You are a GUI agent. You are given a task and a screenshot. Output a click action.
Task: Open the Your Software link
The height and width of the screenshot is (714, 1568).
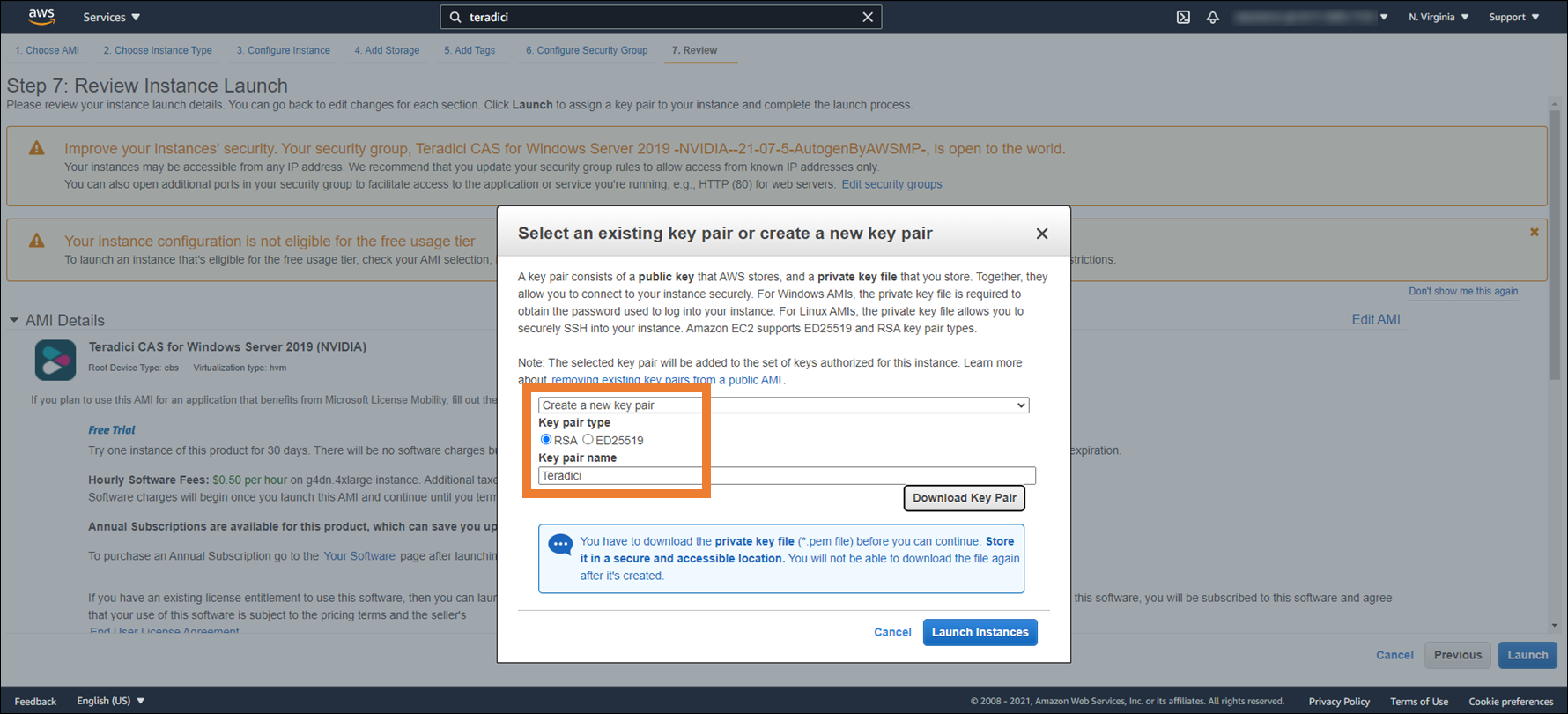pos(359,556)
